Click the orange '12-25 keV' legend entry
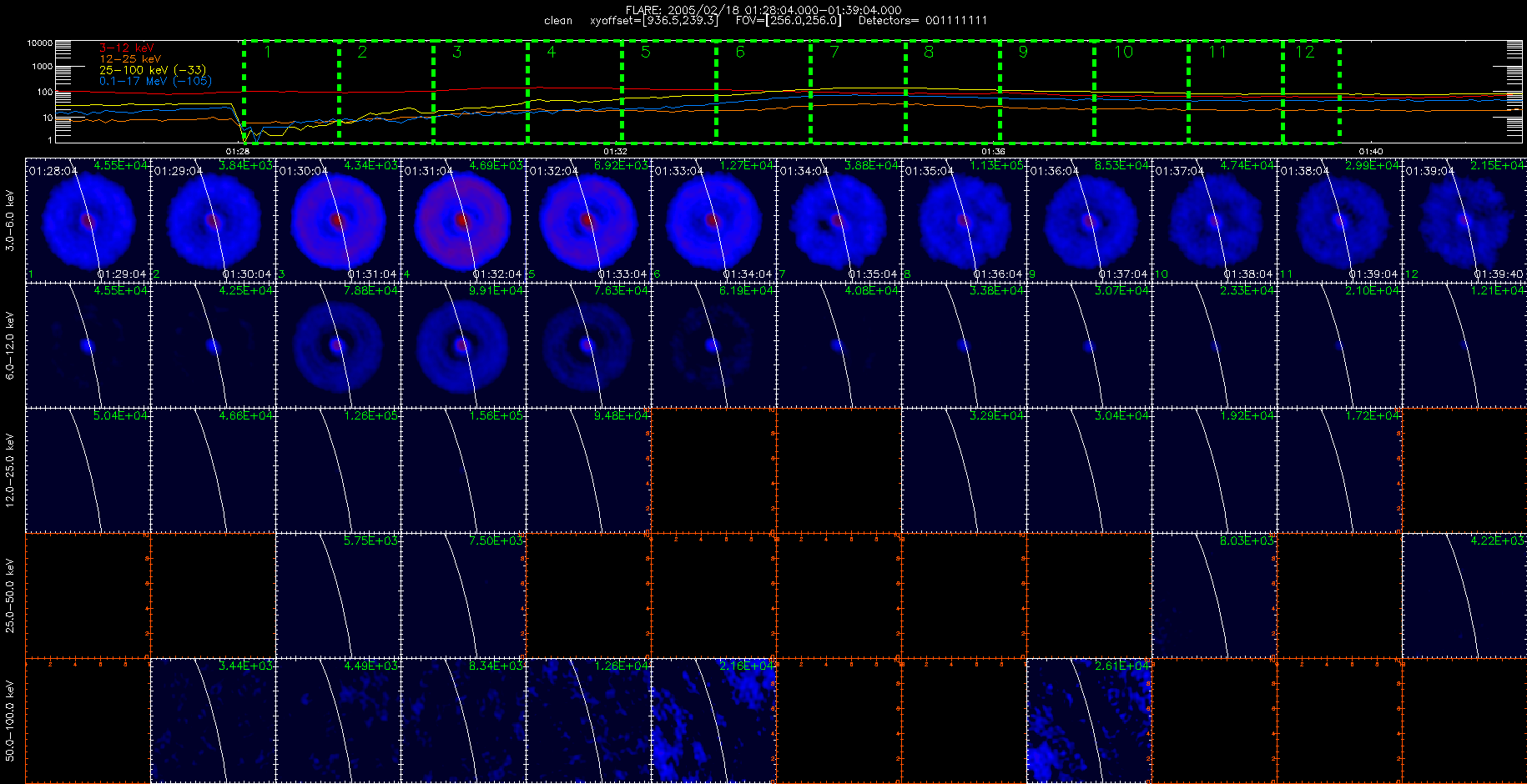The width and height of the screenshot is (1527, 784). click(130, 59)
